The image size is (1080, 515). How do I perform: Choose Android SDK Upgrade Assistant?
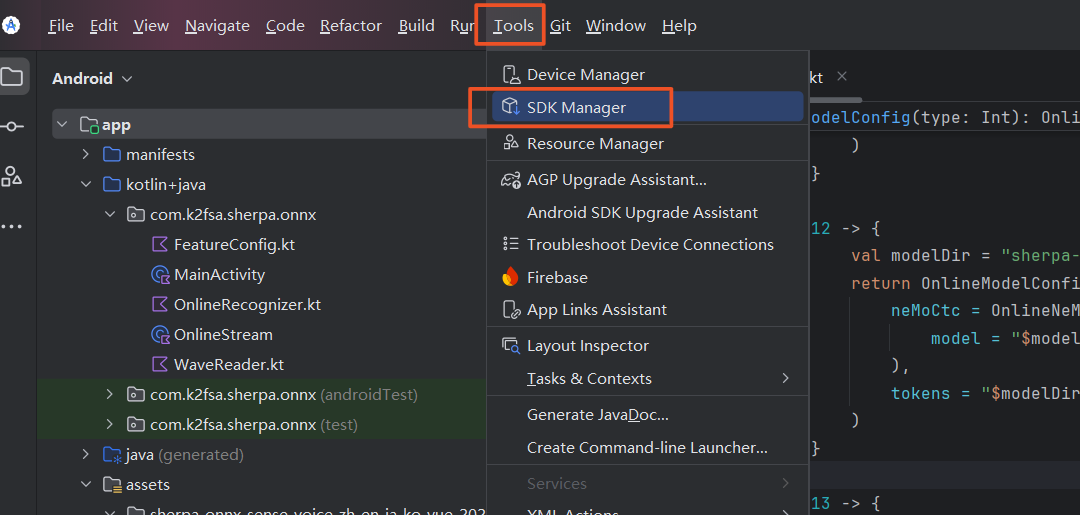(647, 213)
